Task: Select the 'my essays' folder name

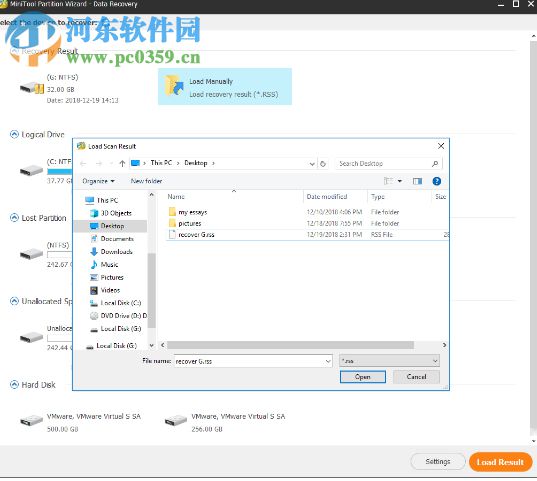Action: point(193,212)
